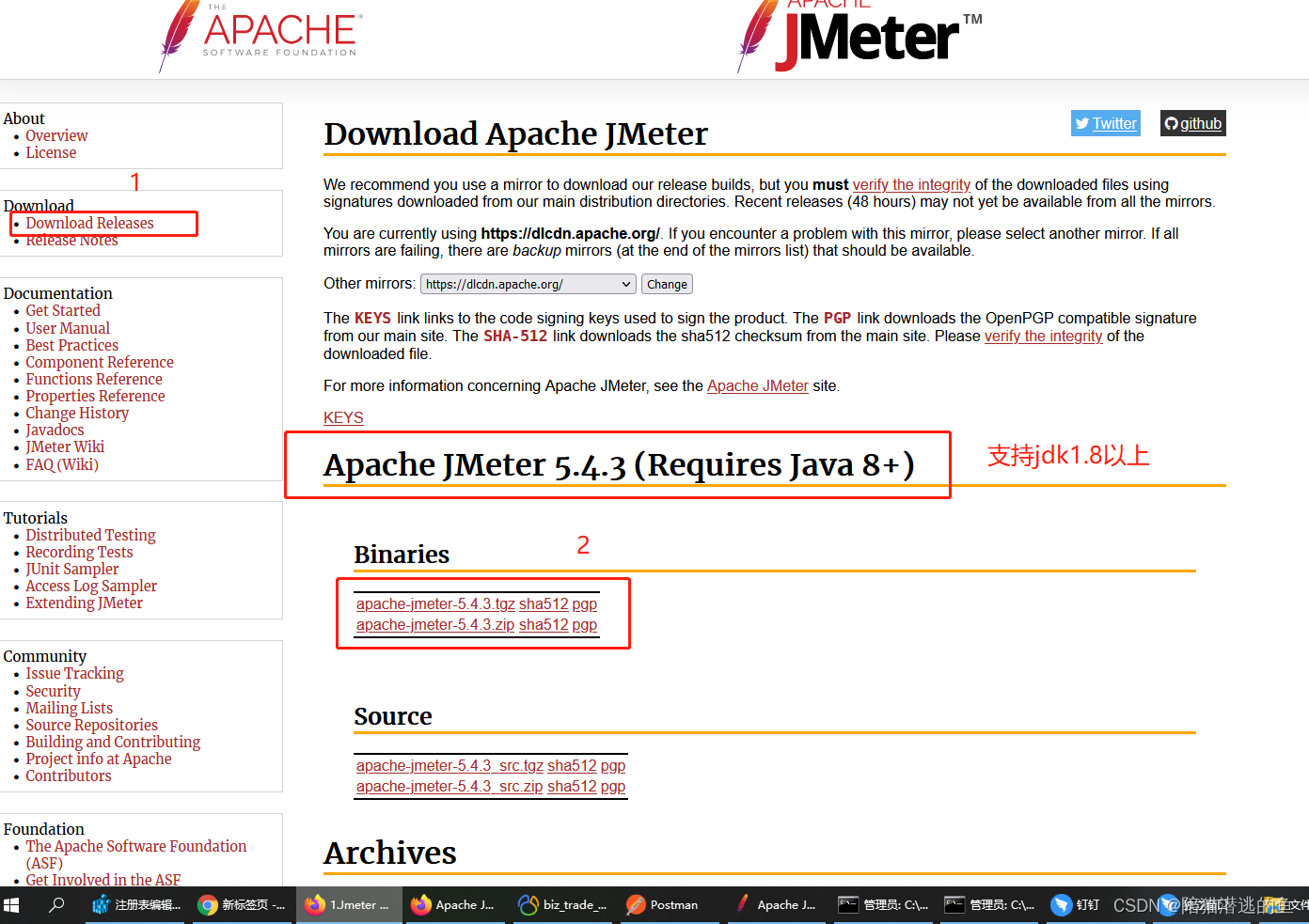
Task: Open the Functions Reference link
Action: point(94,379)
